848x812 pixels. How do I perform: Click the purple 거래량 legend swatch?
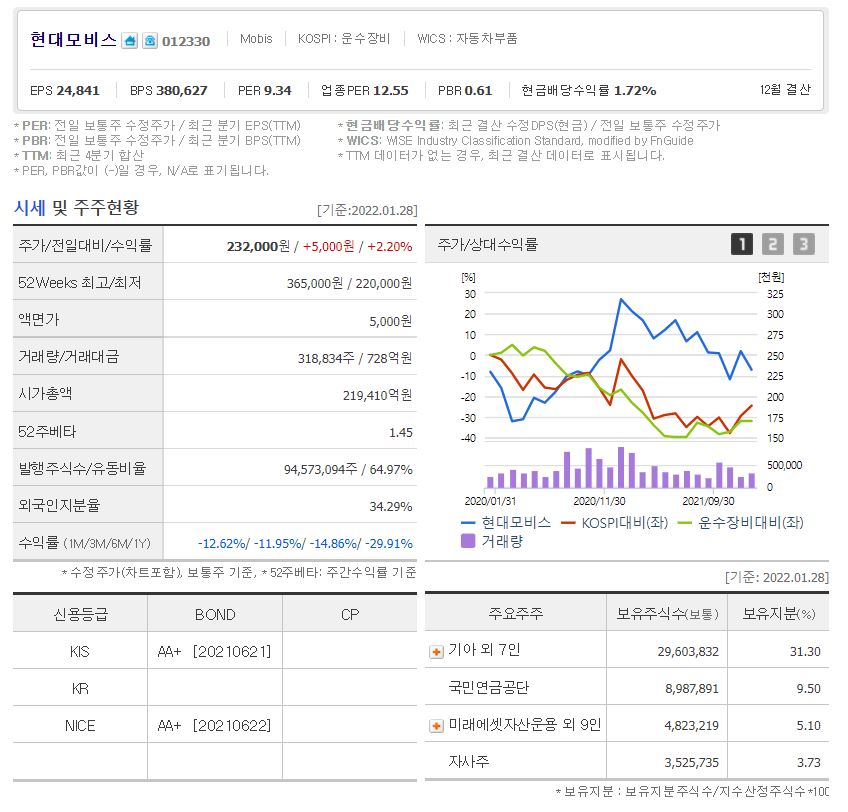(468, 541)
